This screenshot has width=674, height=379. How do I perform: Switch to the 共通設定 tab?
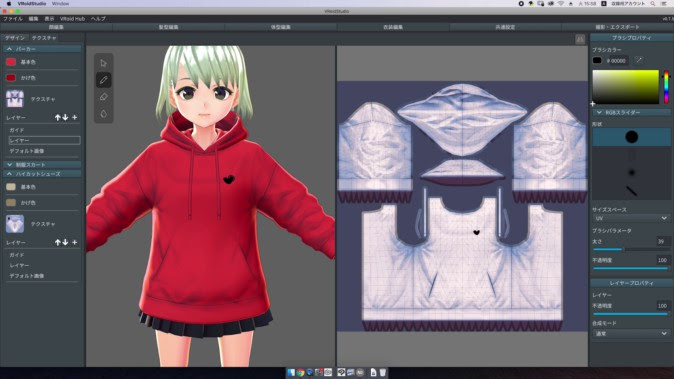pos(505,27)
